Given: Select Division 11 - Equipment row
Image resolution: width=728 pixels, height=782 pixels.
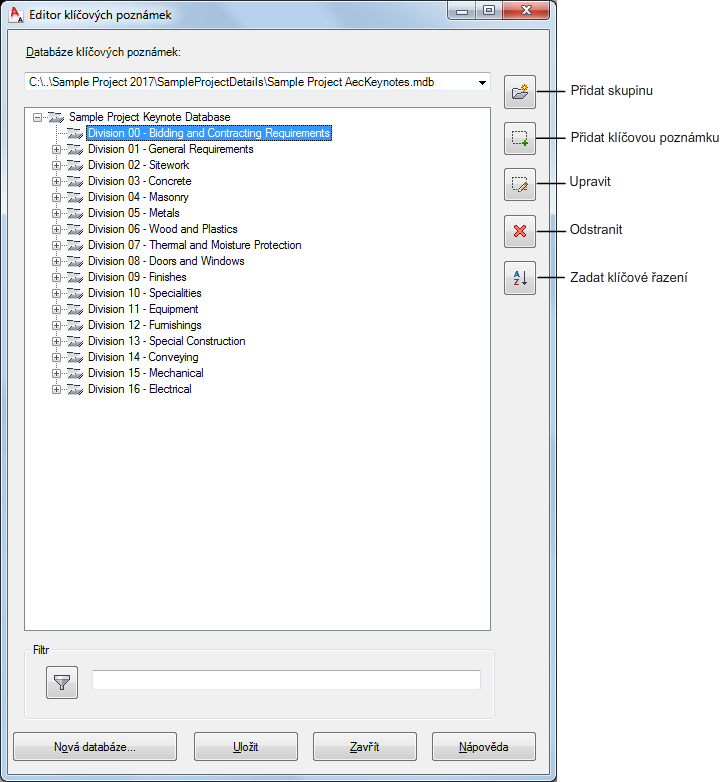Looking at the screenshot, I should [143, 309].
